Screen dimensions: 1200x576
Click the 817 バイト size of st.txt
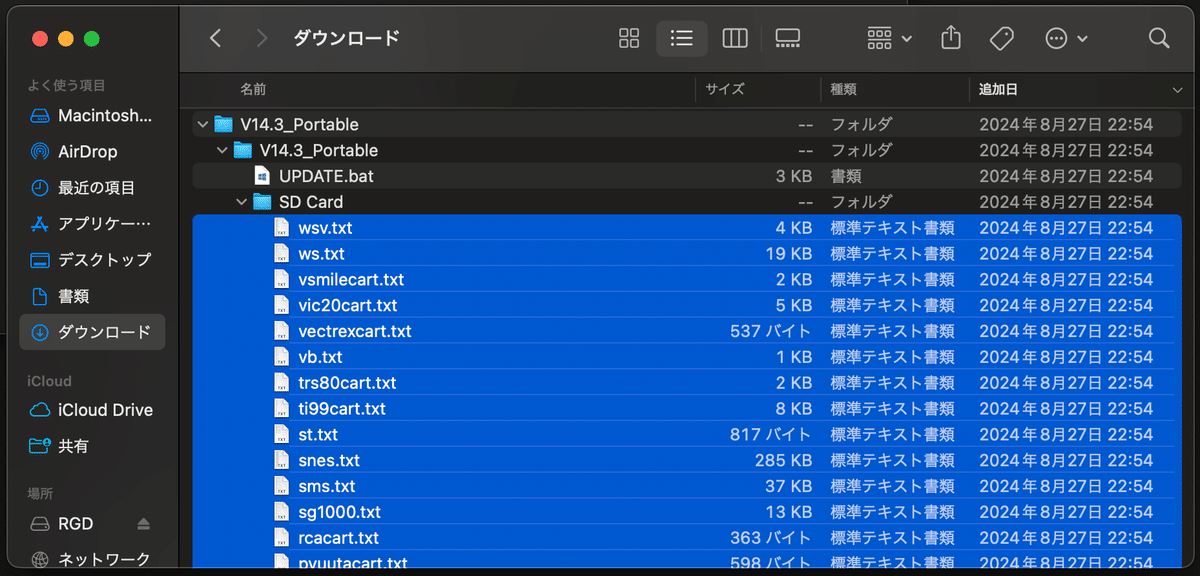(771, 435)
